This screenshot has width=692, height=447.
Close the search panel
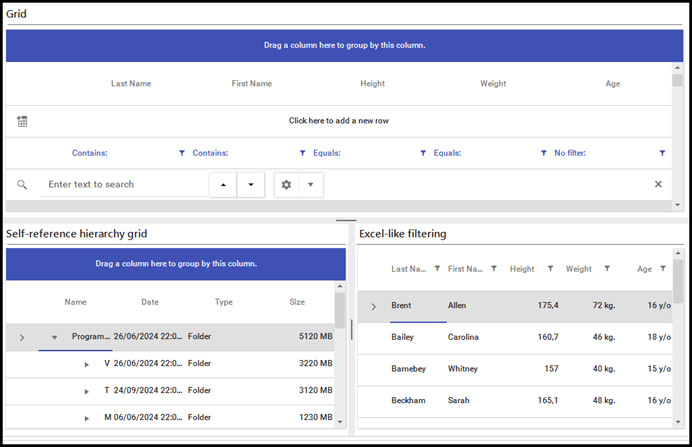(658, 184)
